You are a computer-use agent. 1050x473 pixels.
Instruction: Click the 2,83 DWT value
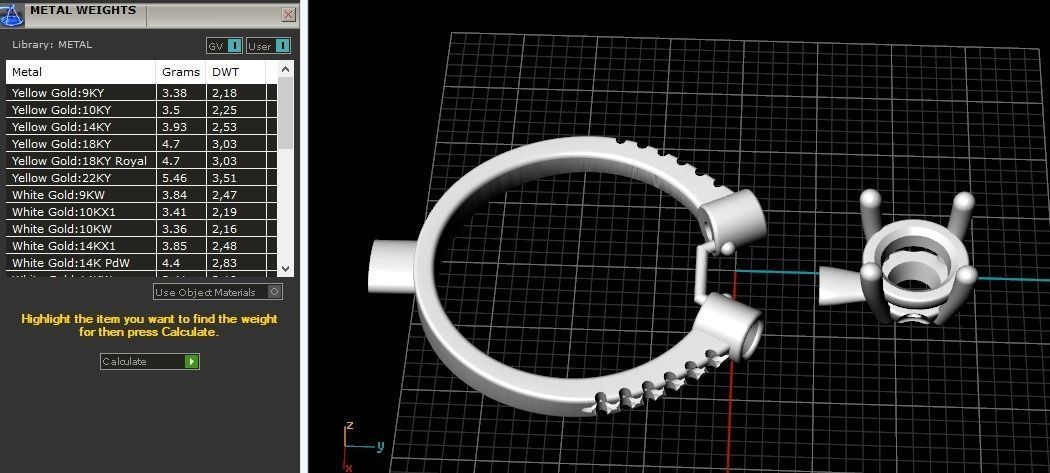[x=224, y=263]
